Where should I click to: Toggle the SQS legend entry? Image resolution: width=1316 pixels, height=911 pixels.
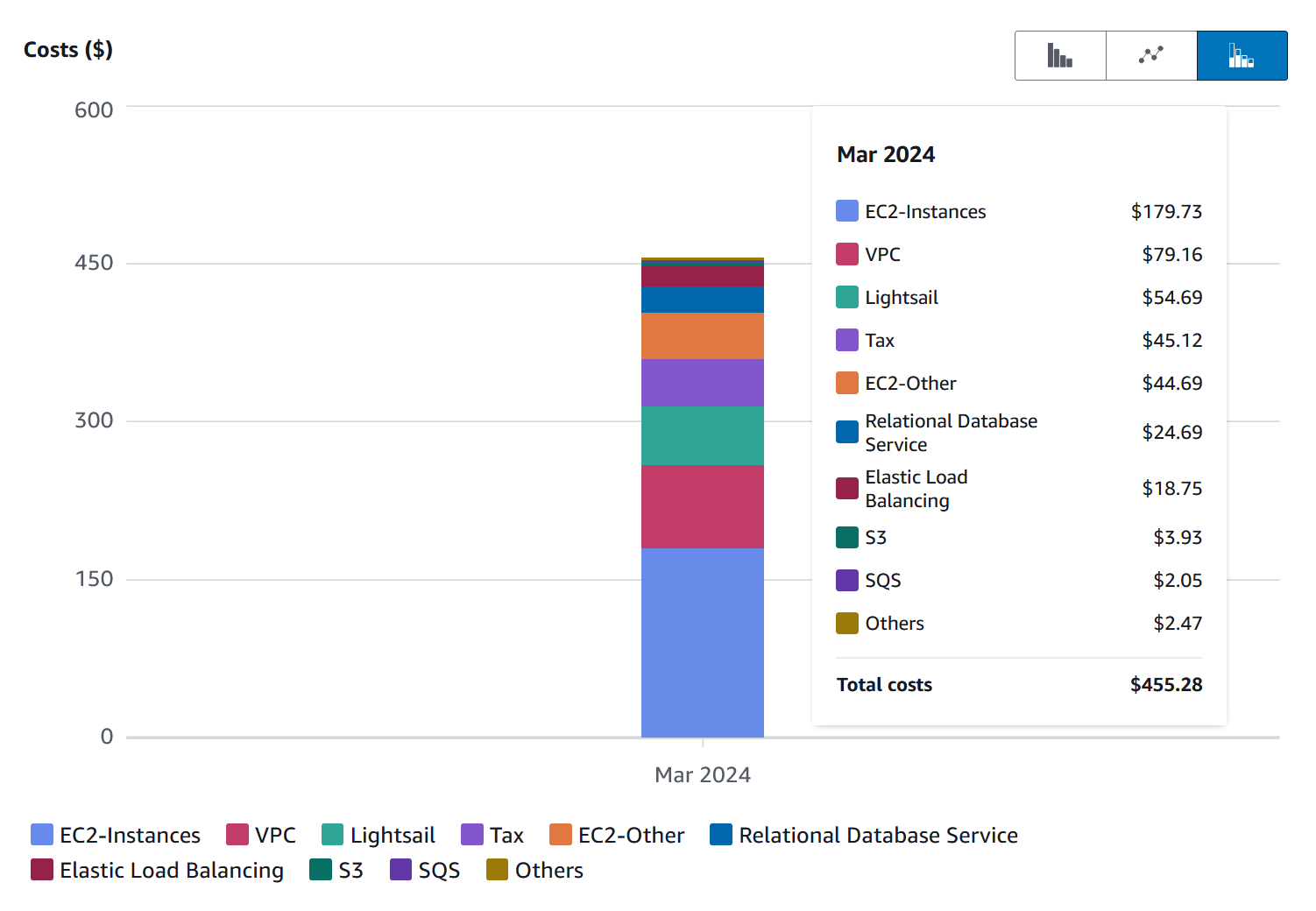click(426, 870)
